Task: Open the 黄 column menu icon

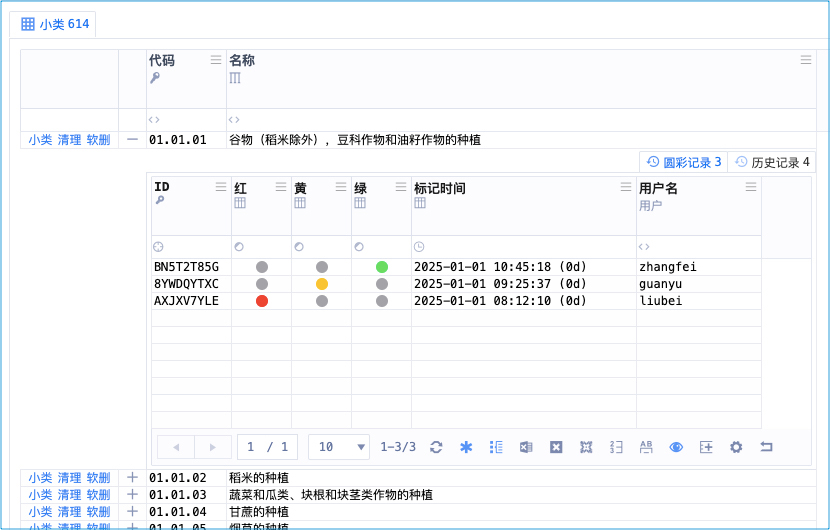Action: click(341, 186)
